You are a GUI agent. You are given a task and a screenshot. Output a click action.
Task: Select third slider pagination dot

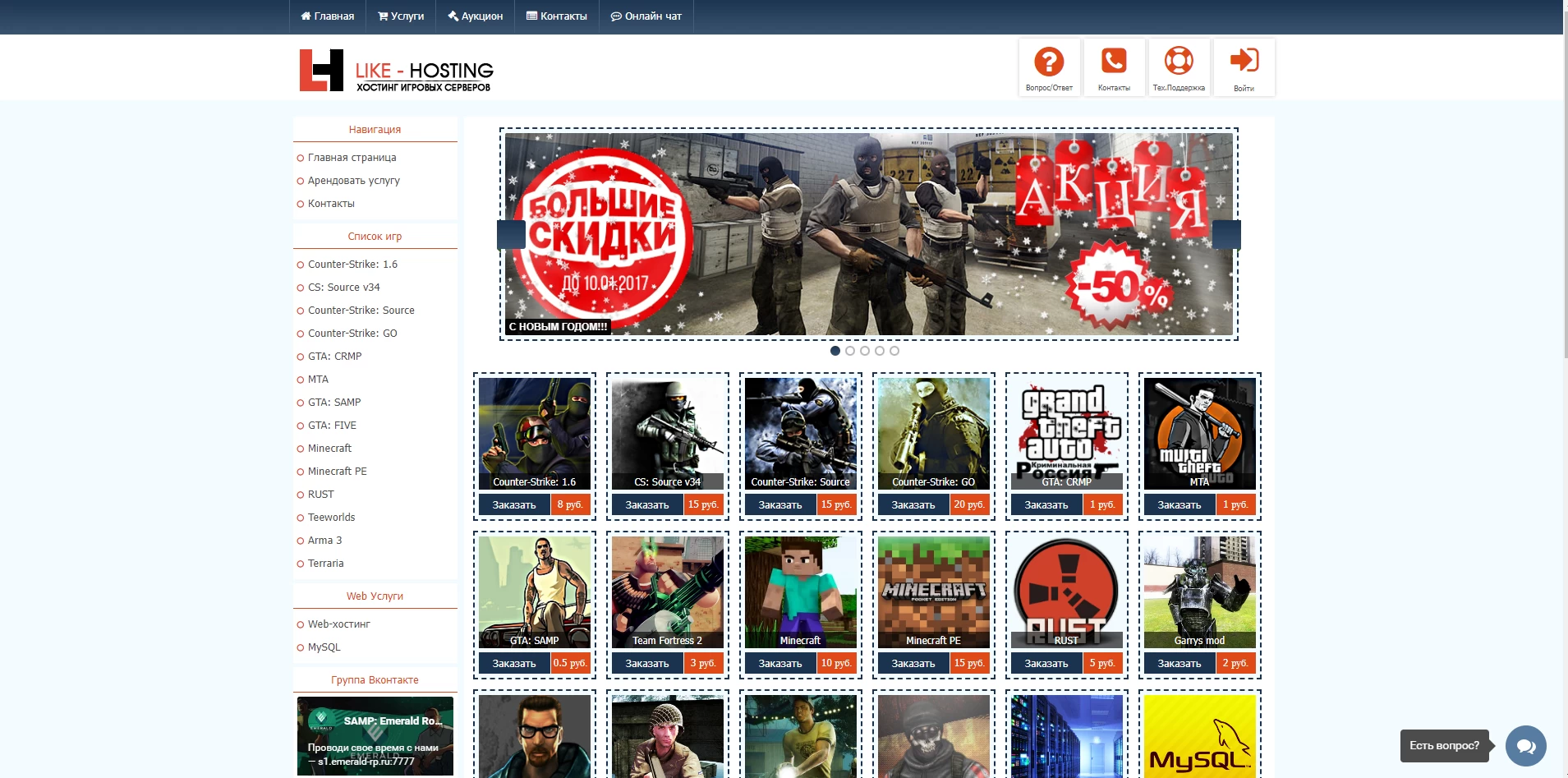(865, 351)
